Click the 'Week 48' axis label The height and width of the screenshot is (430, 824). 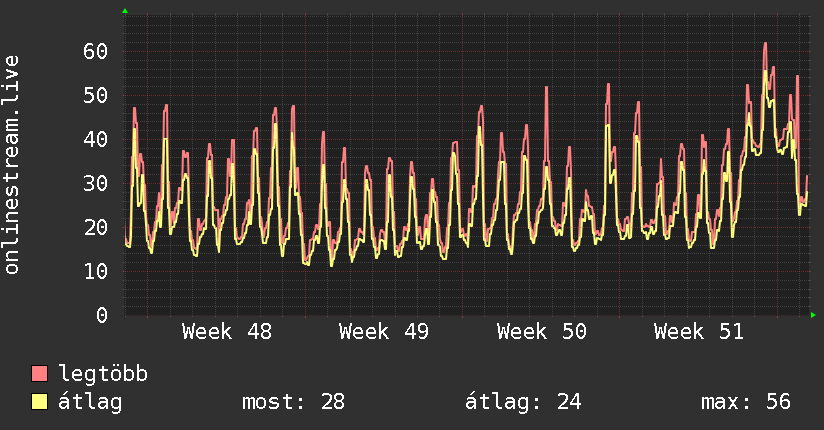coord(227,332)
